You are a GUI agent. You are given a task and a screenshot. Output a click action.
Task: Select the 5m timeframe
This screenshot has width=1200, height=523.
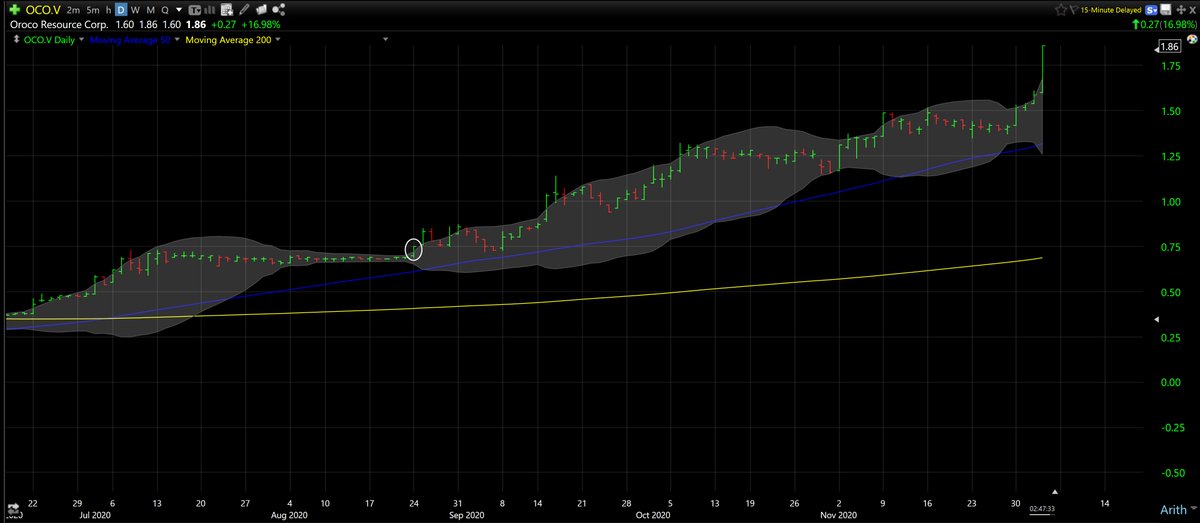93,10
